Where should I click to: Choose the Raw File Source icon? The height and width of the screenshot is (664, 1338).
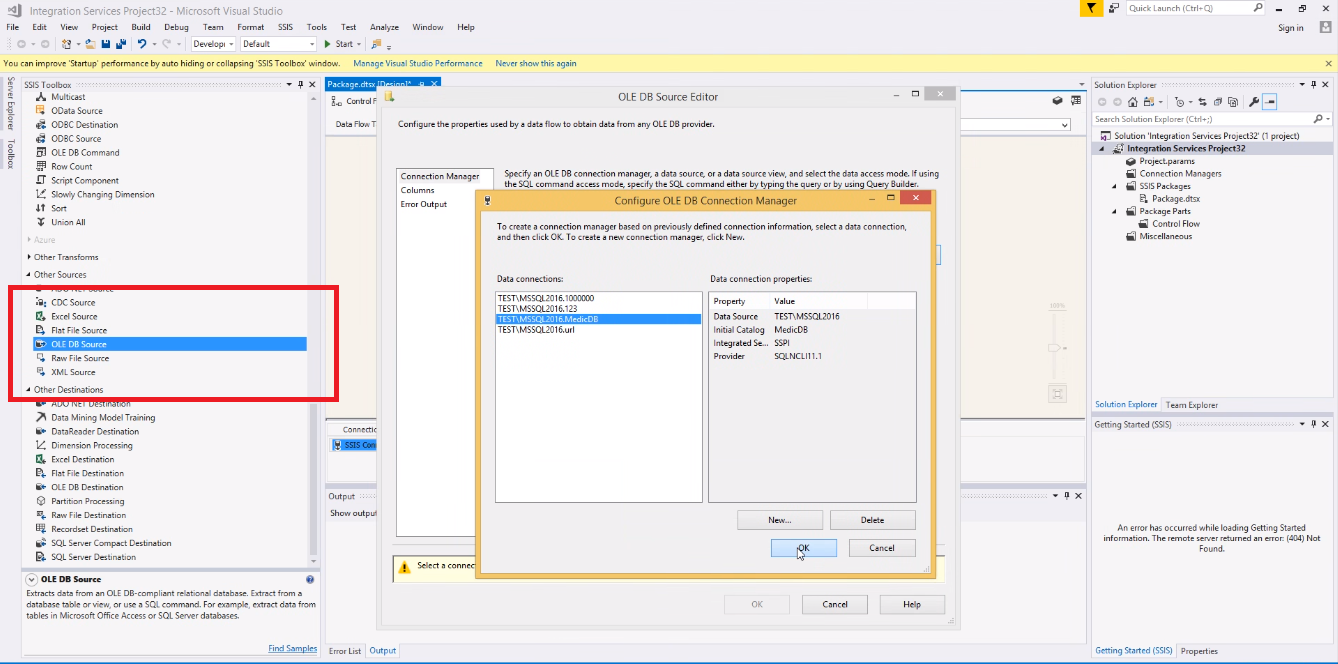click(x=41, y=358)
